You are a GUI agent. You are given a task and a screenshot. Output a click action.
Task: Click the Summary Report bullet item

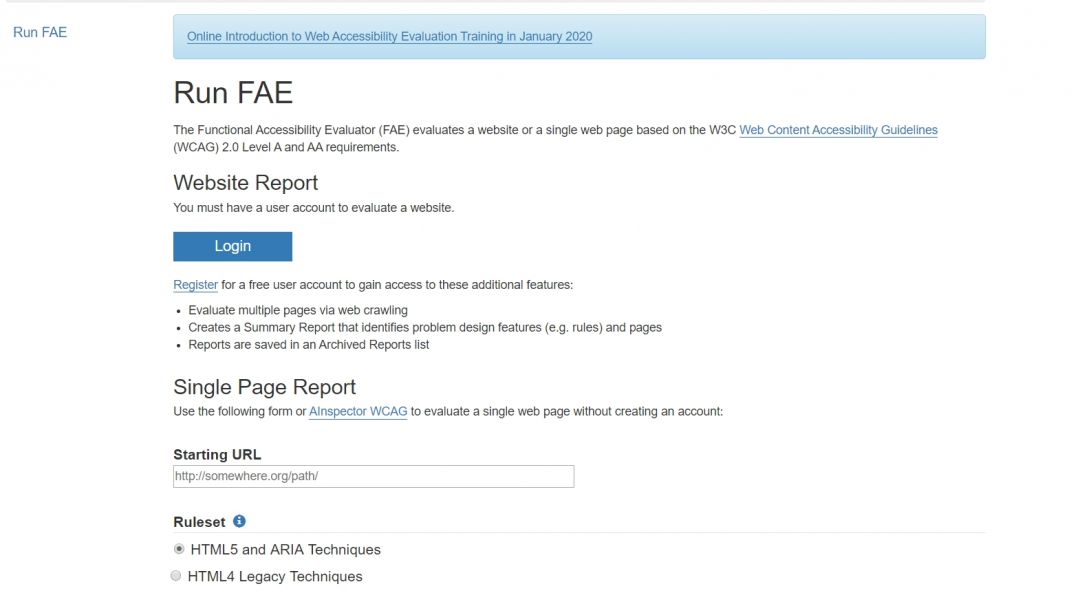coord(425,327)
